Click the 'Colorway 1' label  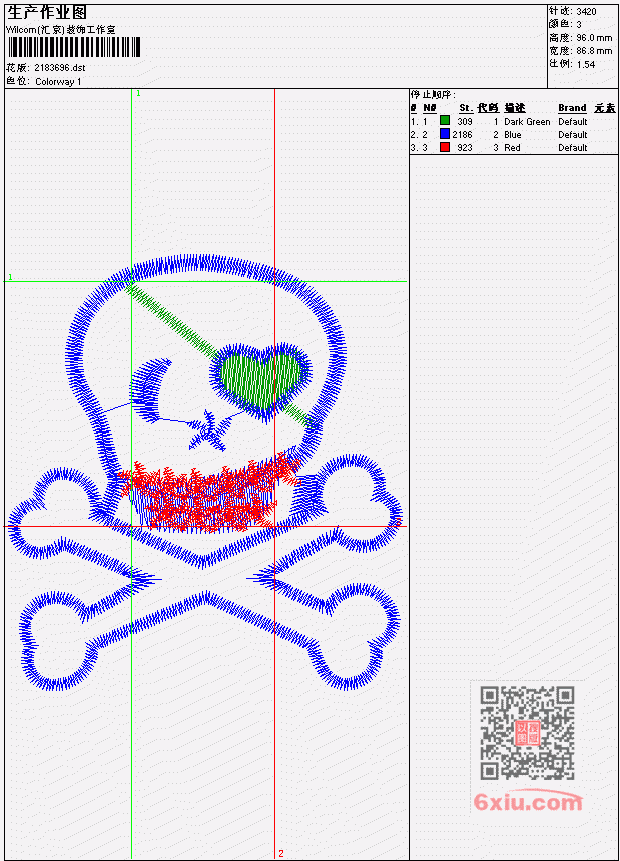click(58, 82)
